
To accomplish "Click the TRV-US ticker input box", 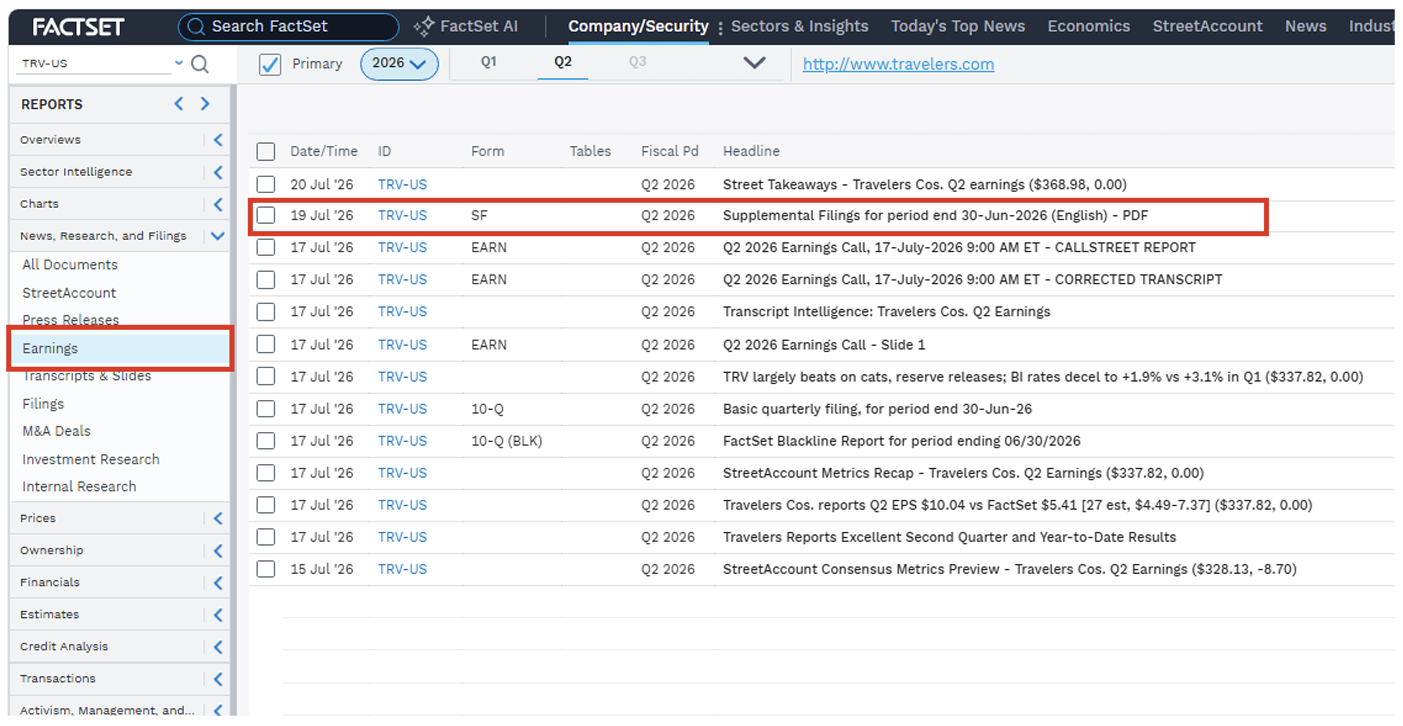I will (x=95, y=63).
